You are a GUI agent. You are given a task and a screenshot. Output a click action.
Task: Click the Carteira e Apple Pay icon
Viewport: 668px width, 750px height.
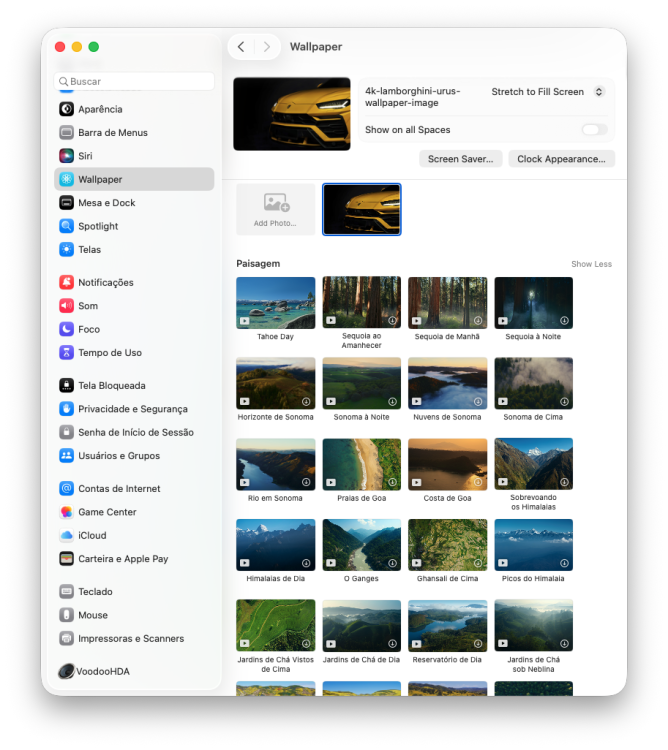pyautogui.click(x=66, y=559)
